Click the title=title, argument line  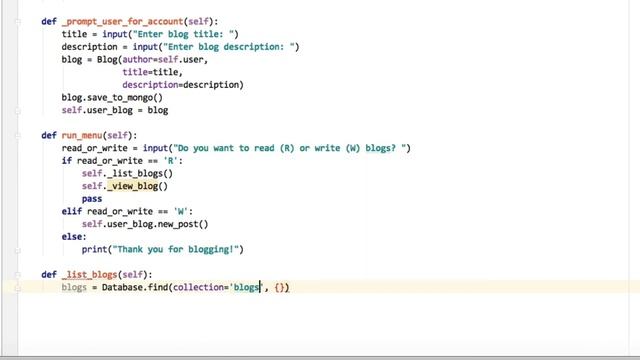[x=152, y=72]
